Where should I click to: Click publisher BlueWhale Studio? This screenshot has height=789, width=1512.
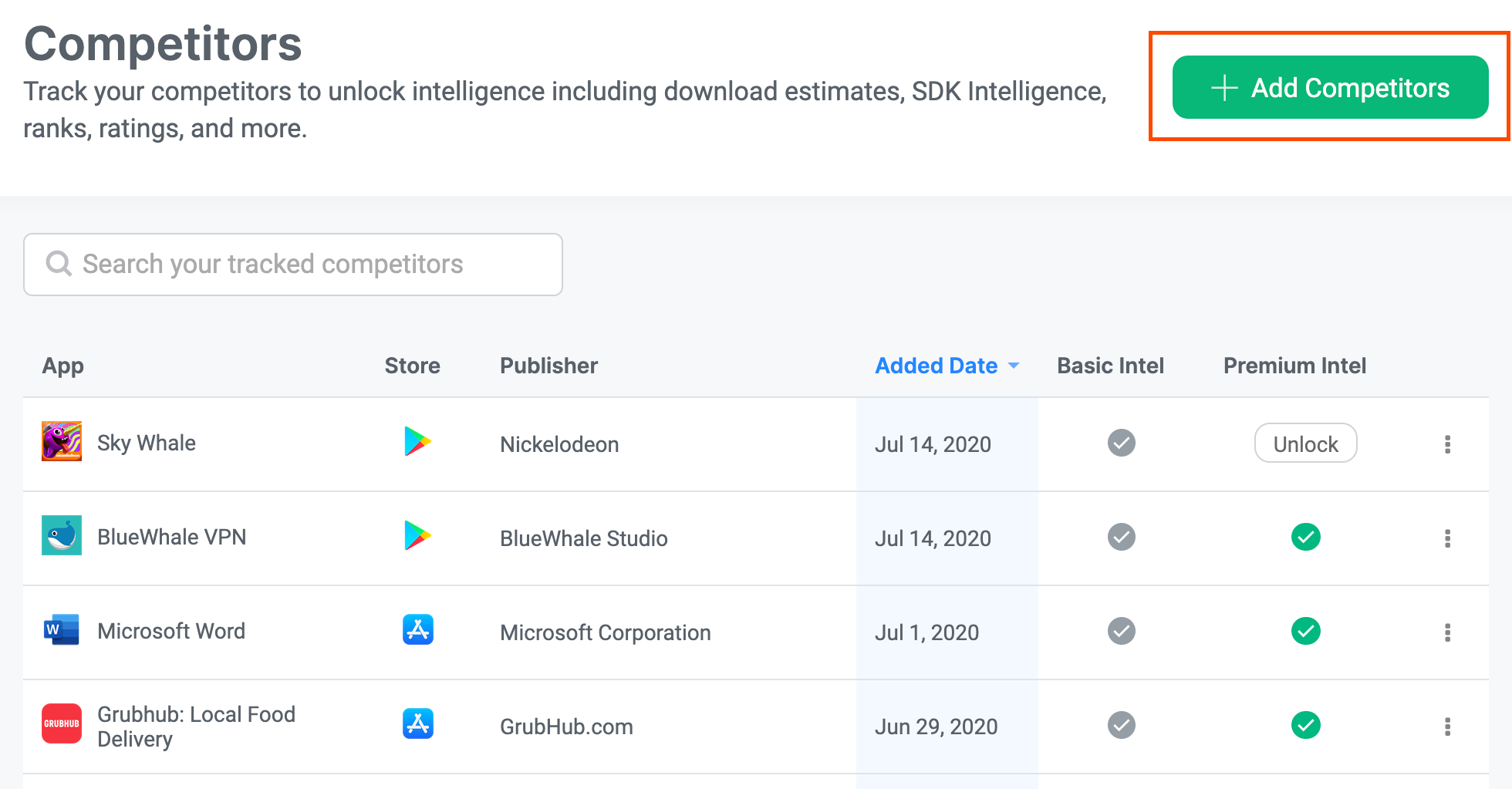(x=584, y=538)
